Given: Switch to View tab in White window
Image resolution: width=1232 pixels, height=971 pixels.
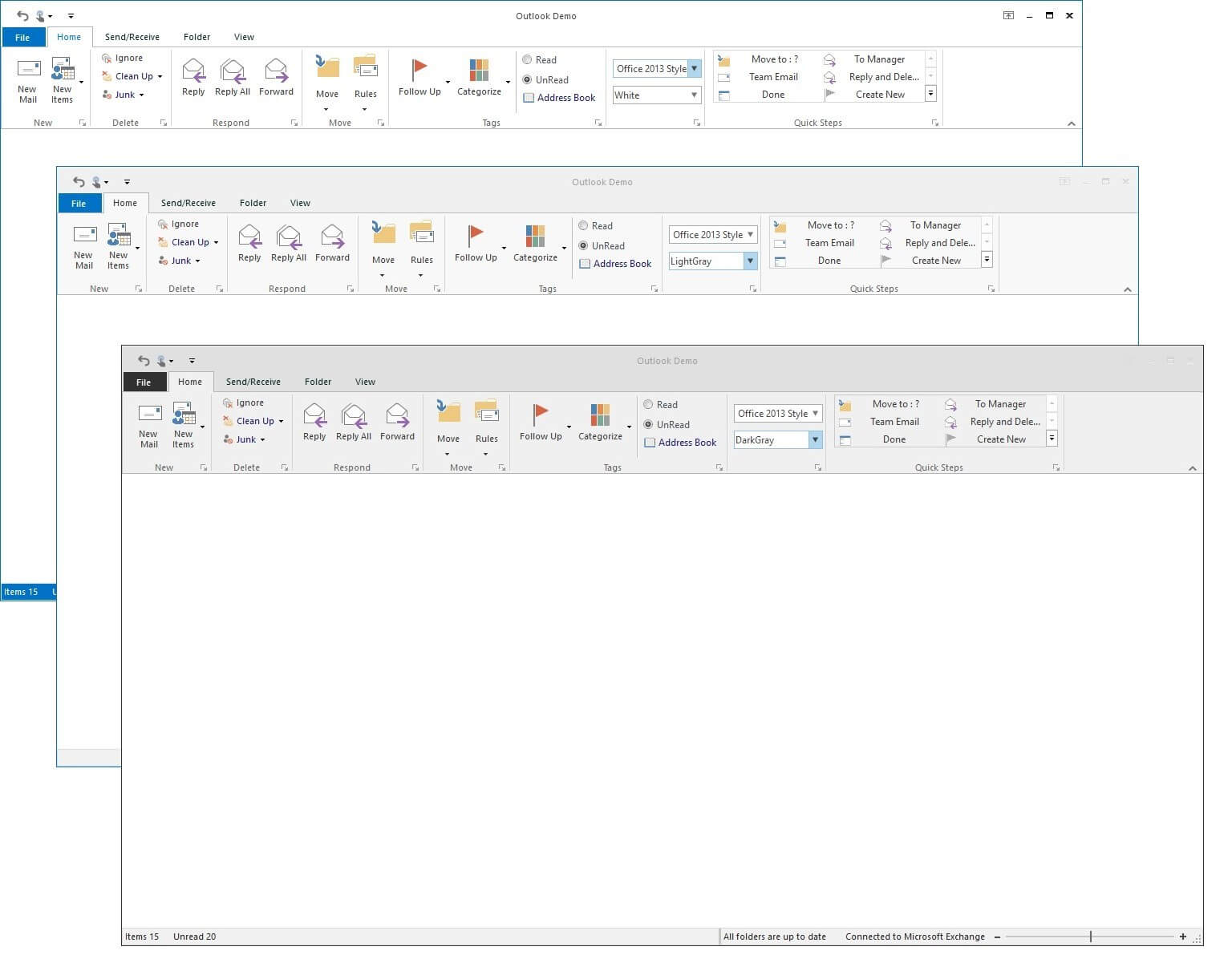Looking at the screenshot, I should coord(244,38).
